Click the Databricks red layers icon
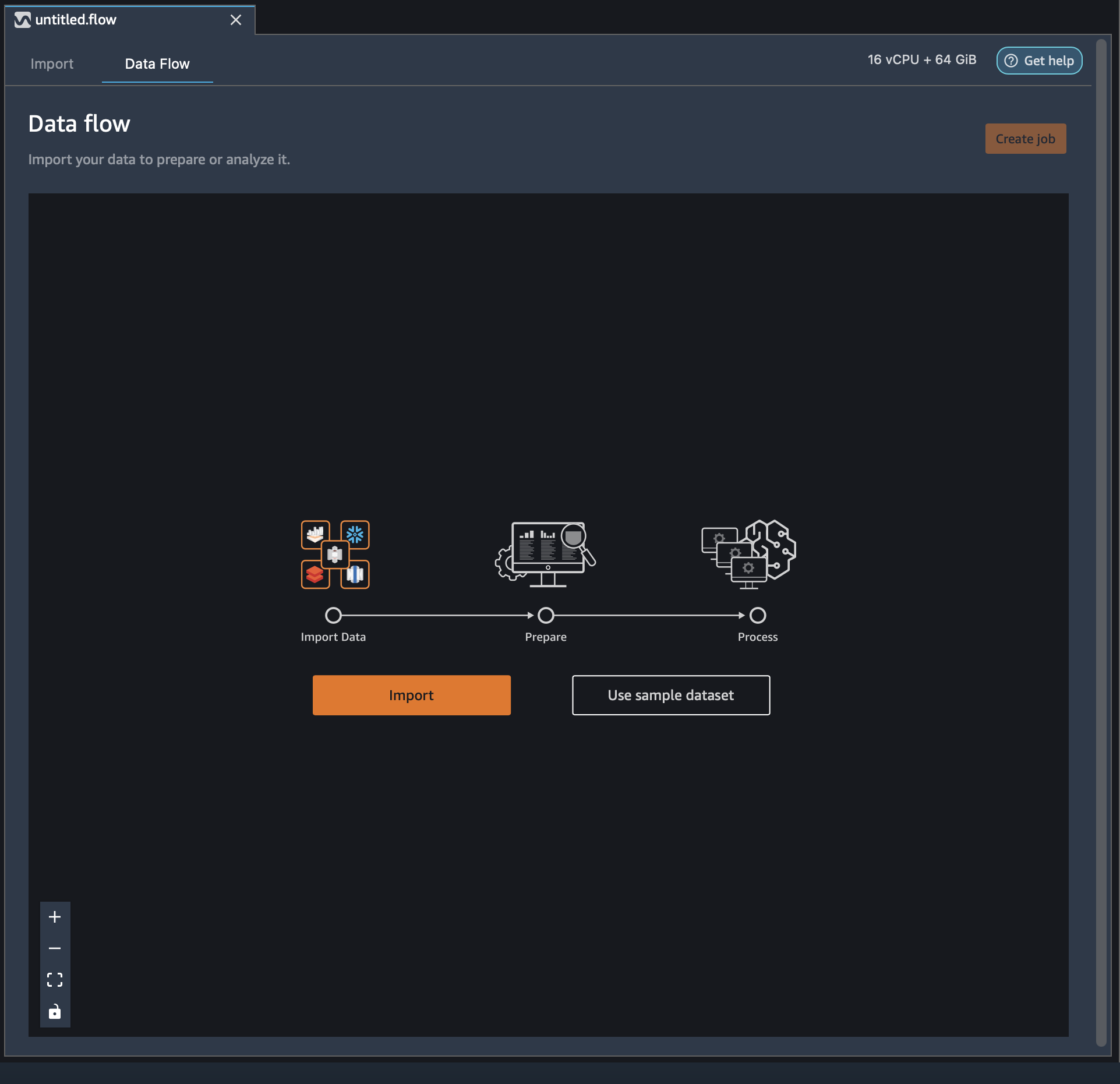Viewport: 1120px width, 1084px height. point(315,574)
